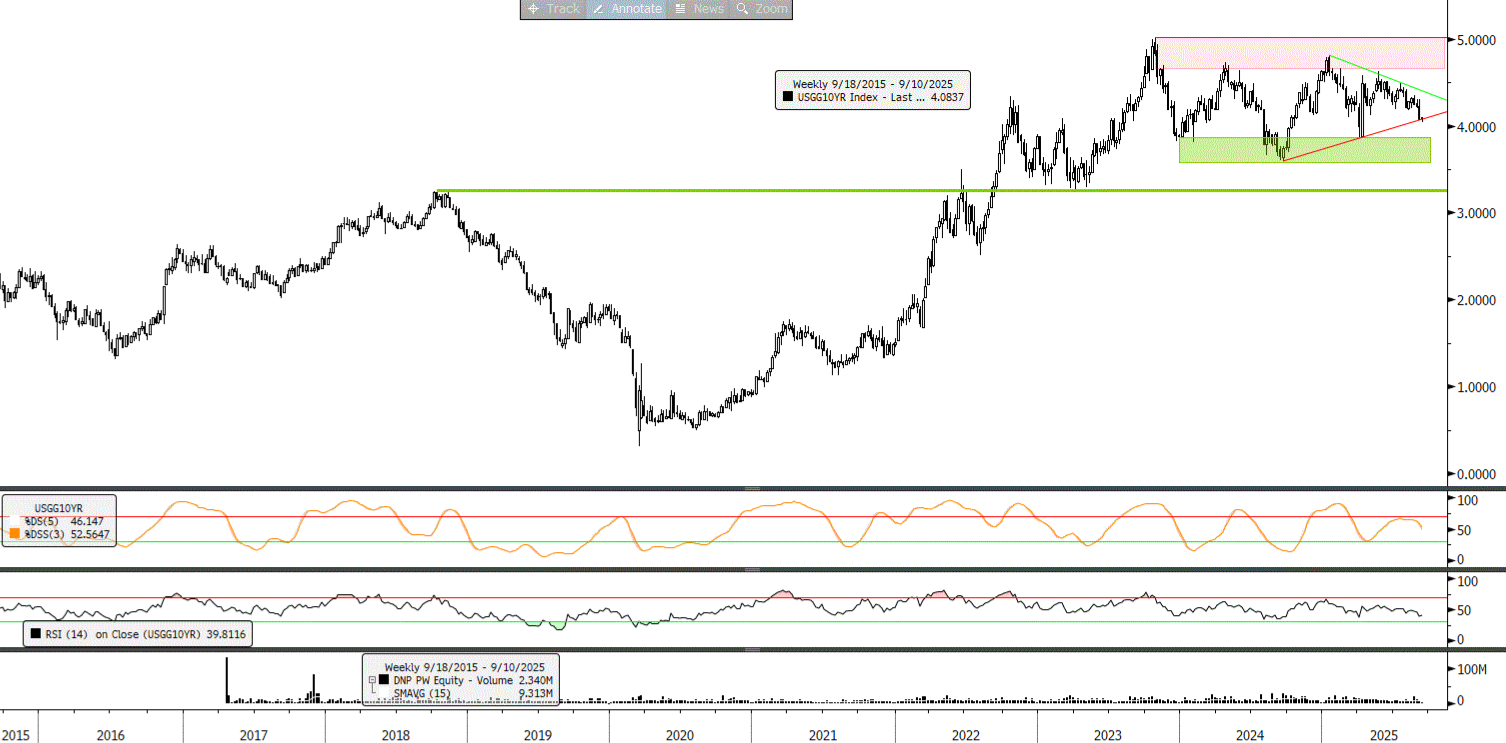This screenshot has width=1506, height=743.
Task: Click the green support zone rectangle
Action: tap(1304, 150)
